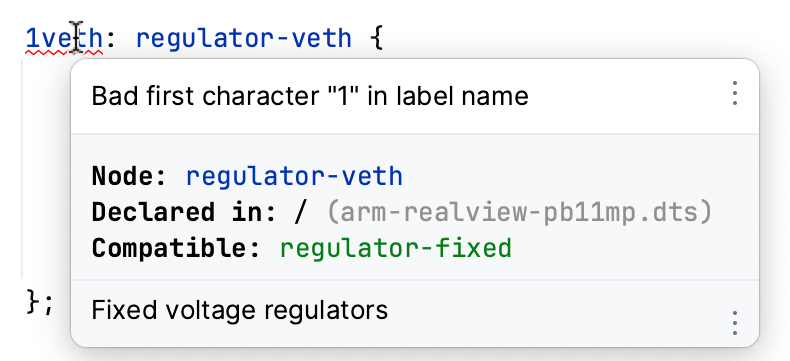
Task: Open arm-realview-pb11mp.dts declaration file reference
Action: pyautogui.click(x=519, y=212)
